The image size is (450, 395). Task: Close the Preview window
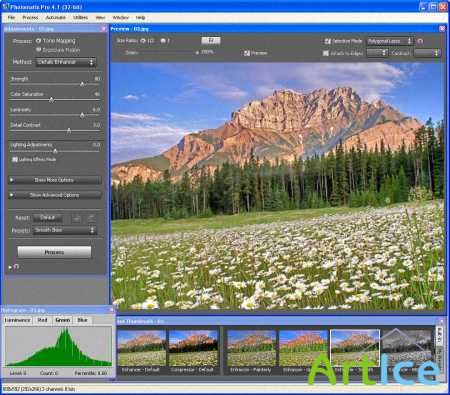click(x=442, y=29)
